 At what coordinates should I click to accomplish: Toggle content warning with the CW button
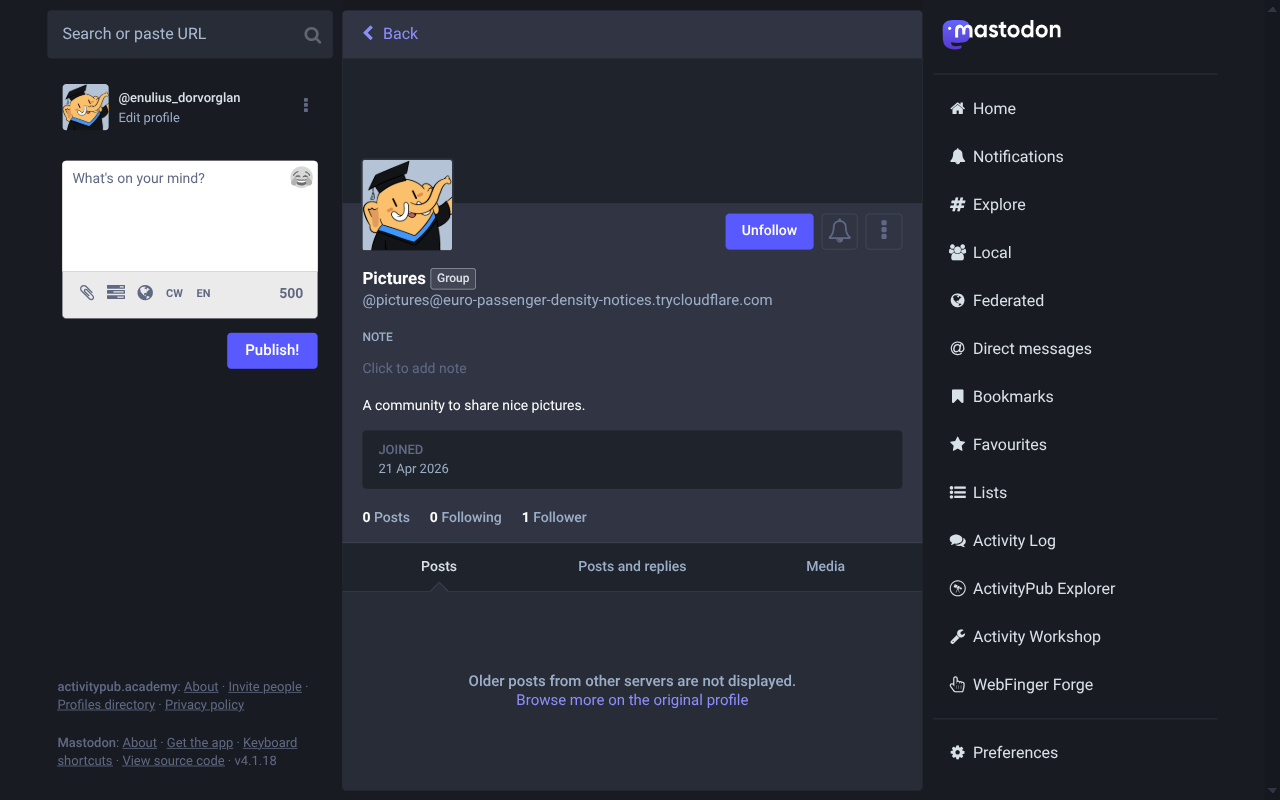click(x=174, y=292)
